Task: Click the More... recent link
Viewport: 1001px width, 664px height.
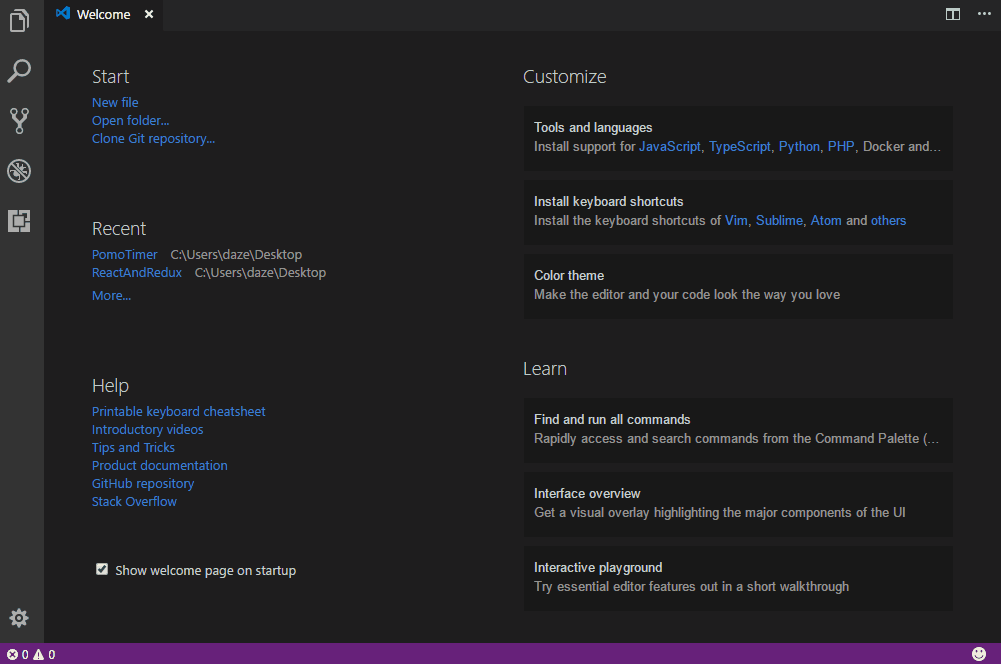Action: (111, 296)
